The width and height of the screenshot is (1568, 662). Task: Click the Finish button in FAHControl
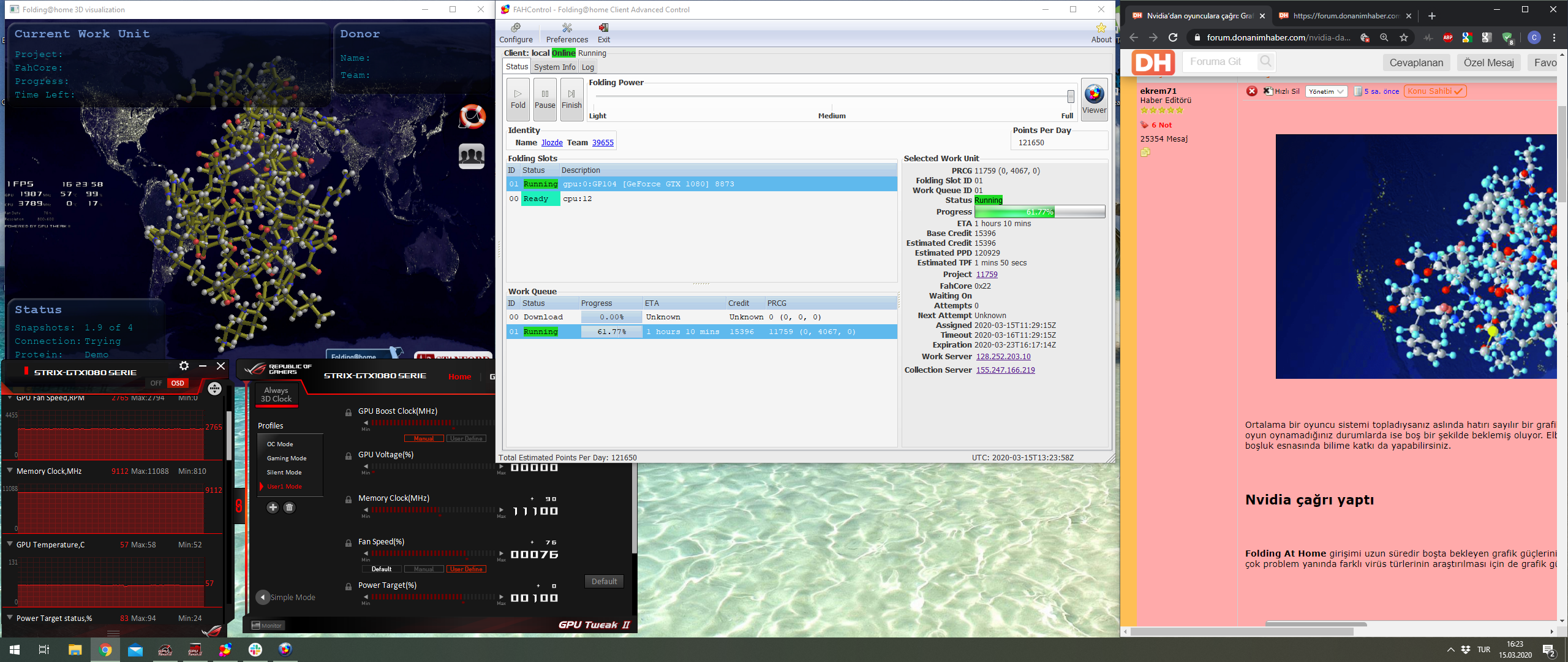pyautogui.click(x=571, y=99)
